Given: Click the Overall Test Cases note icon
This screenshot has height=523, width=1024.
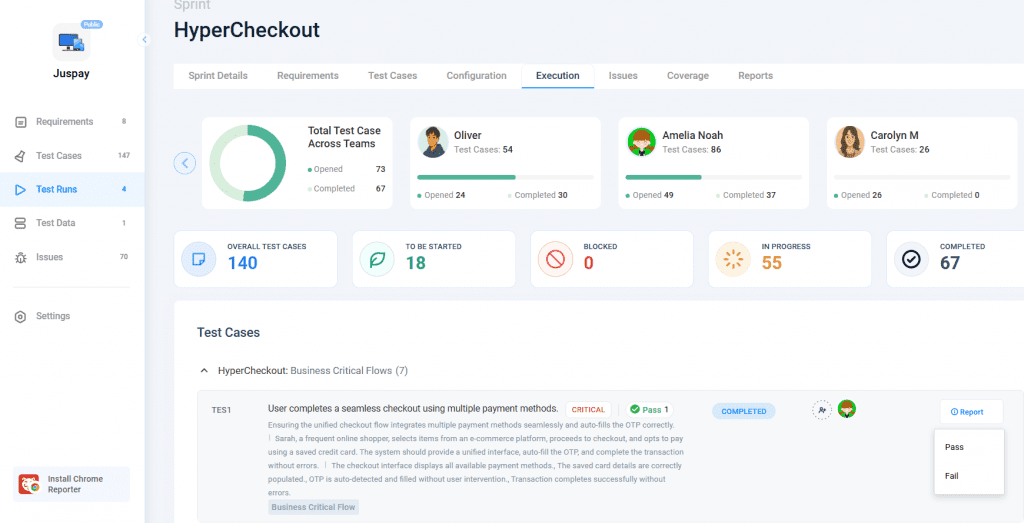Looking at the screenshot, I should click(x=199, y=259).
